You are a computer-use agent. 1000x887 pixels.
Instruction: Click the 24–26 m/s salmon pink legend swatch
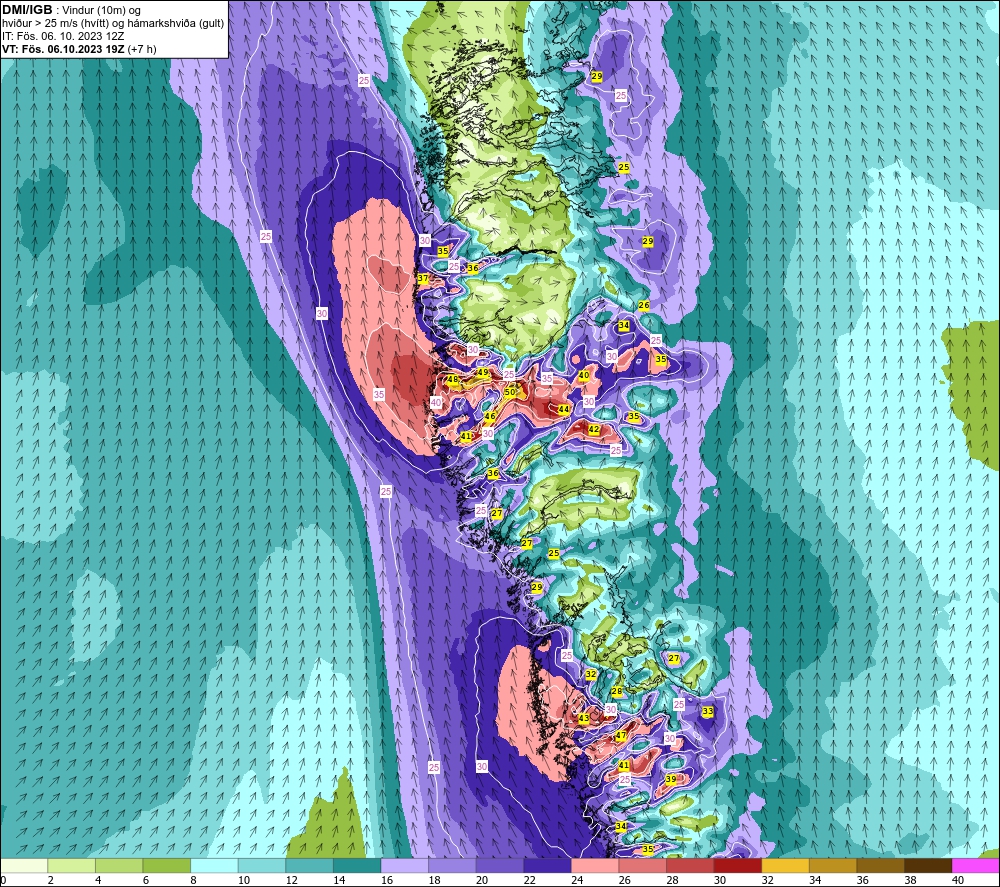pyautogui.click(x=595, y=865)
